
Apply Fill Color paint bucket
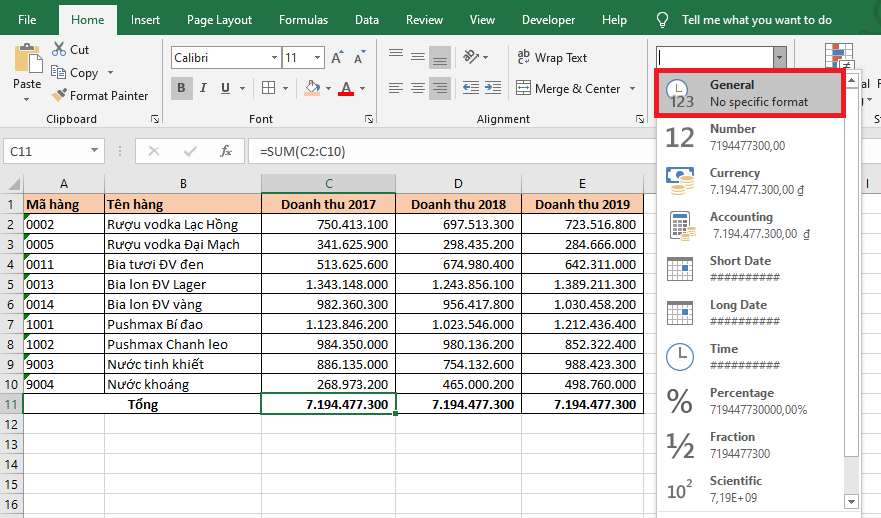pyautogui.click(x=312, y=89)
